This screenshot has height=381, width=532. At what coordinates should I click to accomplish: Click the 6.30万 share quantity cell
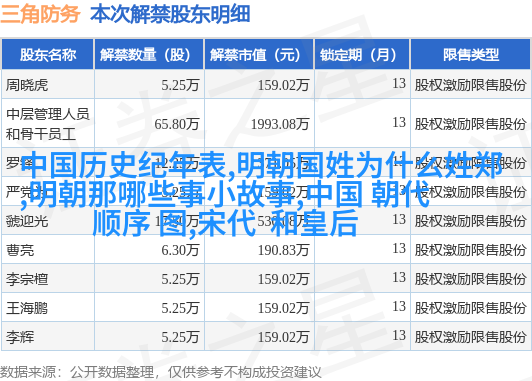pos(180,250)
